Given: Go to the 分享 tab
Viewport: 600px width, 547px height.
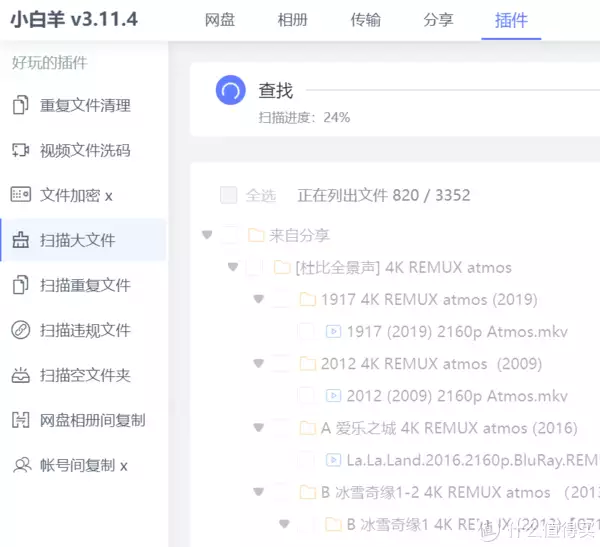Looking at the screenshot, I should coord(438,20).
